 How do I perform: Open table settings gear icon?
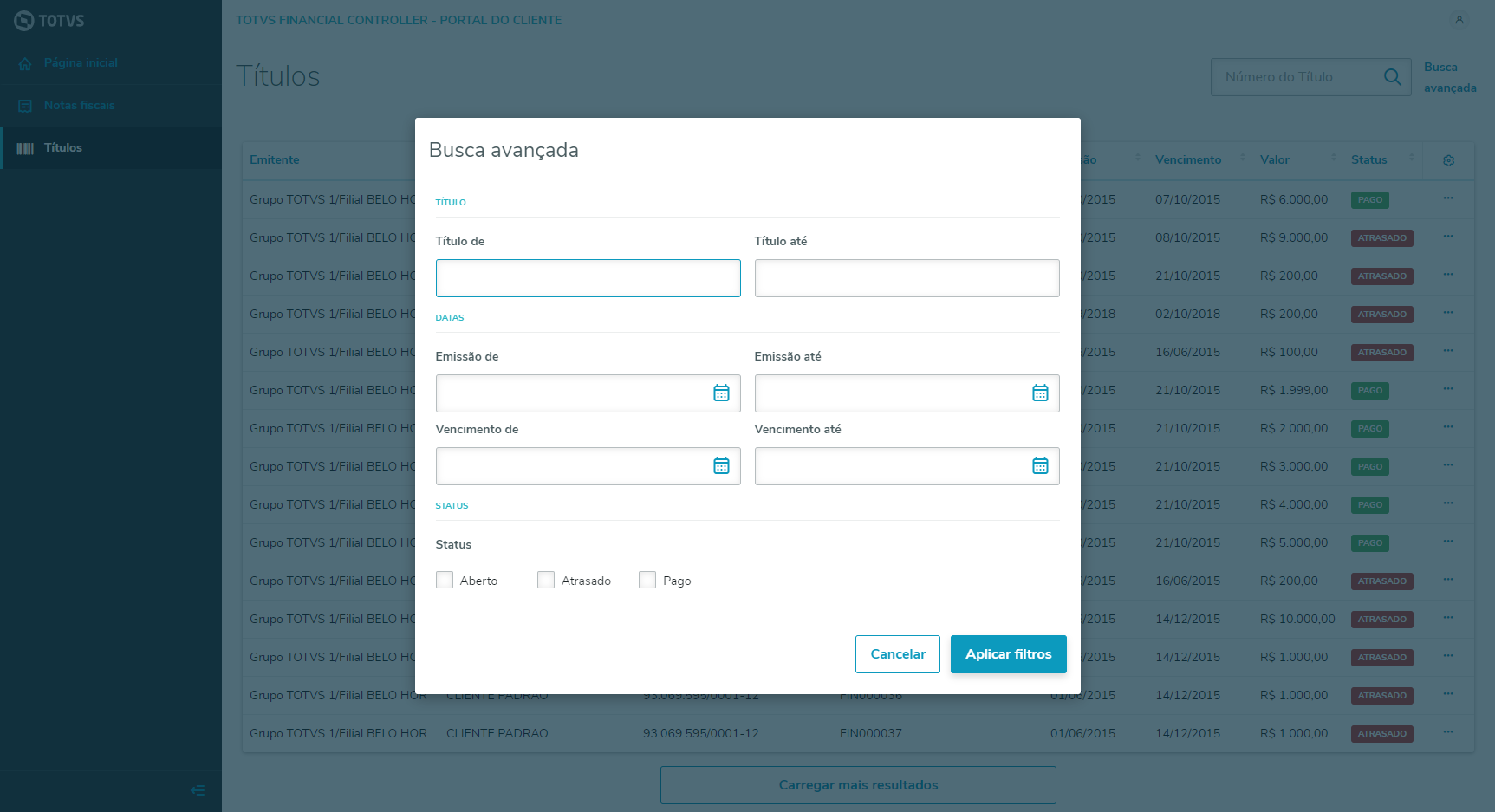point(1448,160)
